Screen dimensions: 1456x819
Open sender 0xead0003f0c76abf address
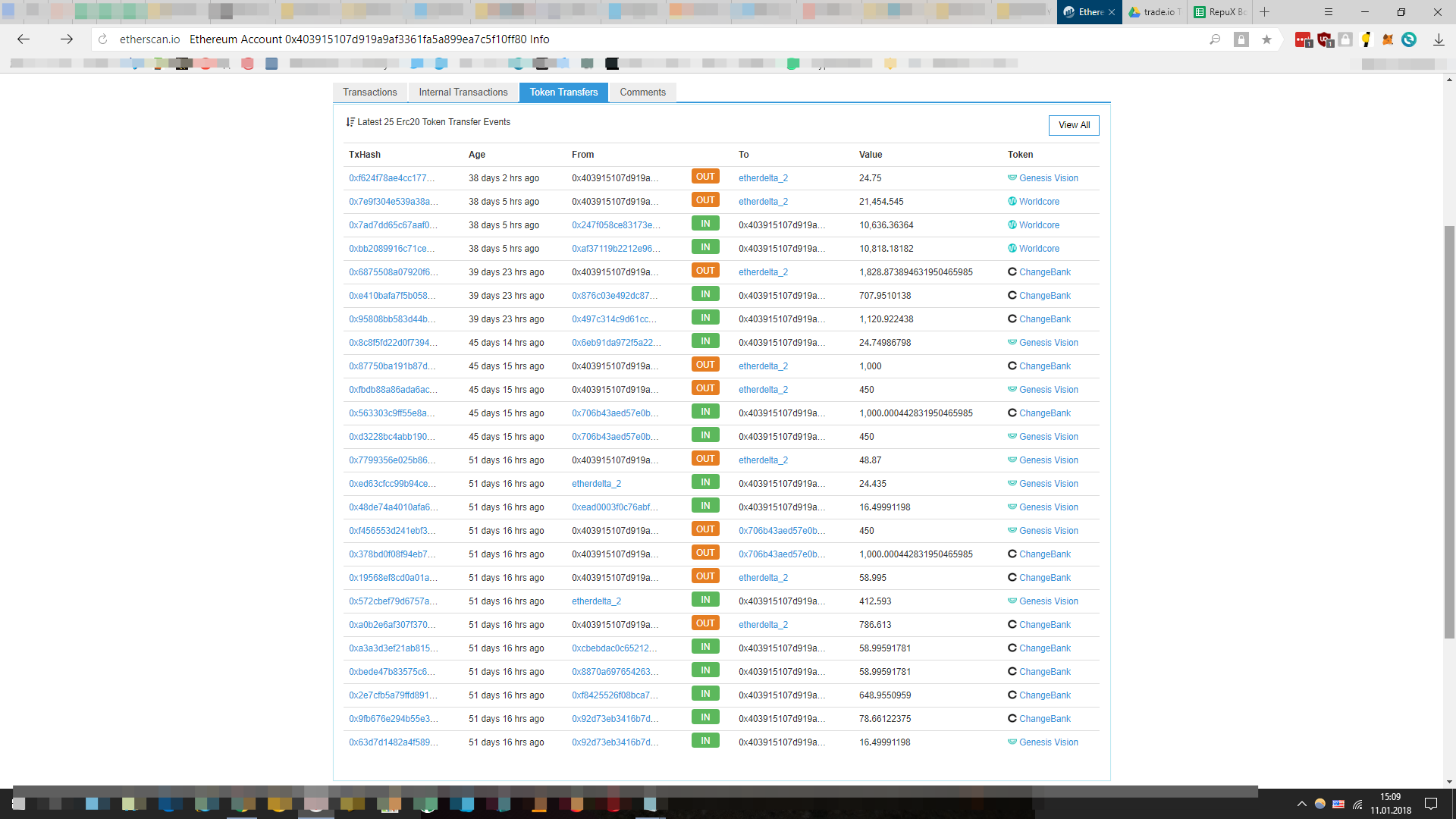pos(615,507)
